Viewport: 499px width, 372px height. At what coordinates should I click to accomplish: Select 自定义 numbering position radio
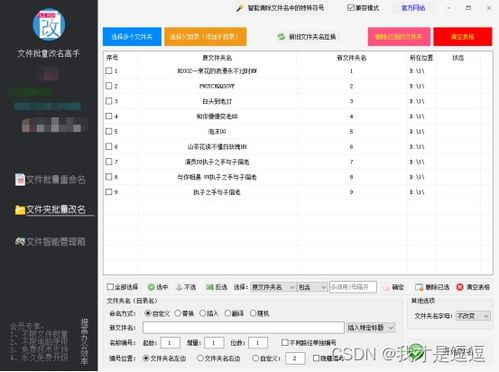[255, 358]
